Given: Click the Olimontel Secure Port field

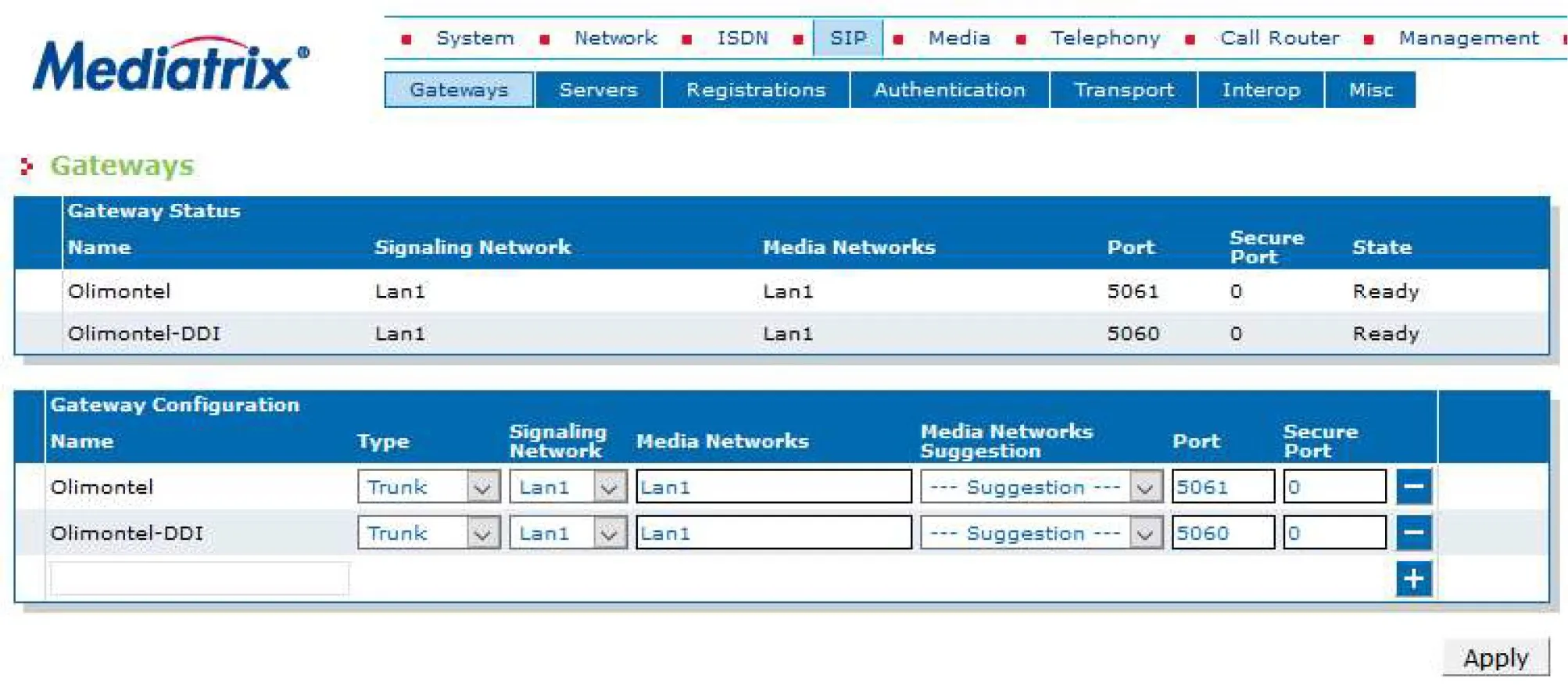Looking at the screenshot, I should 1334,487.
